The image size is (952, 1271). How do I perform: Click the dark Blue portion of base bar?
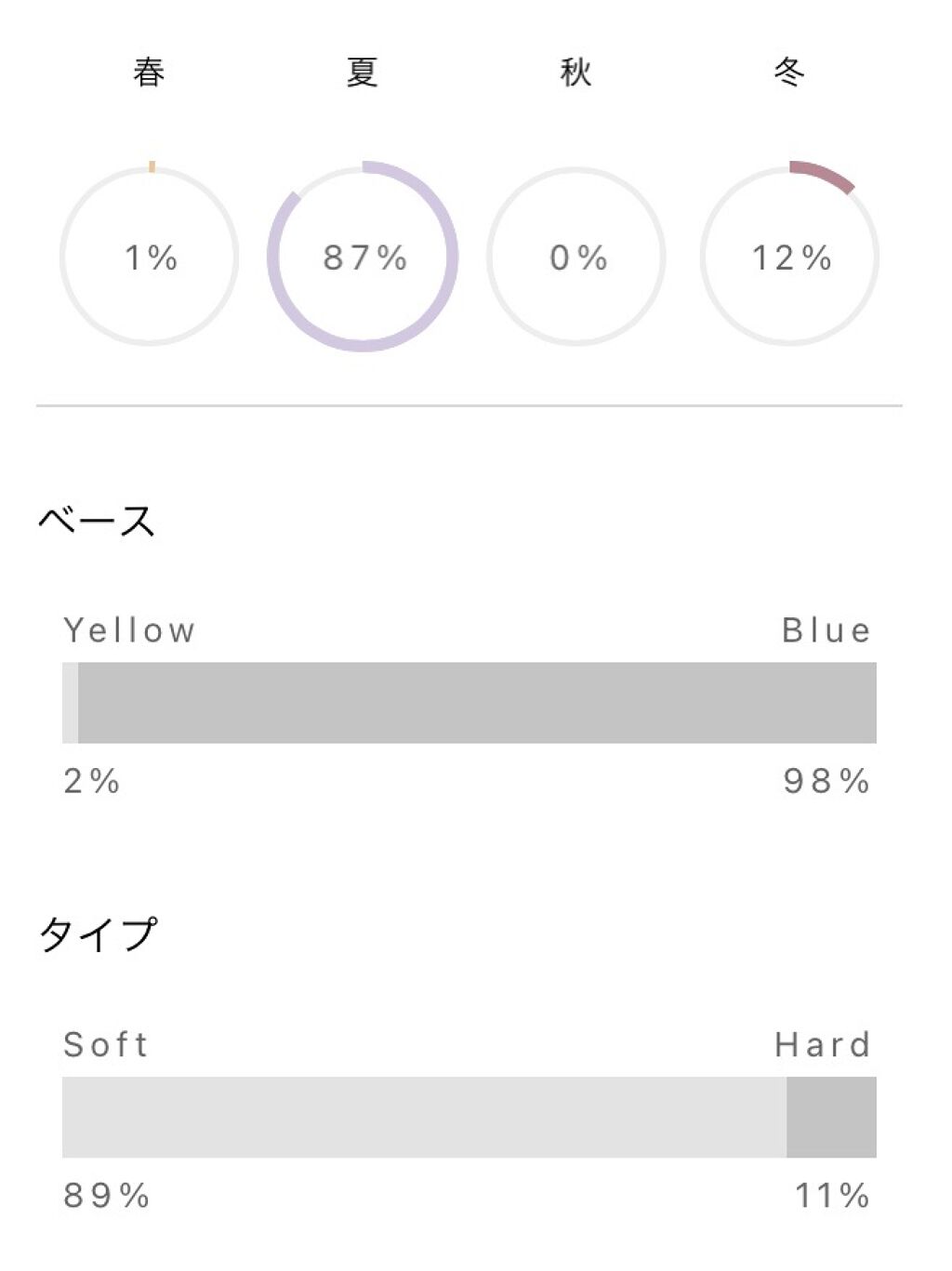(477, 703)
